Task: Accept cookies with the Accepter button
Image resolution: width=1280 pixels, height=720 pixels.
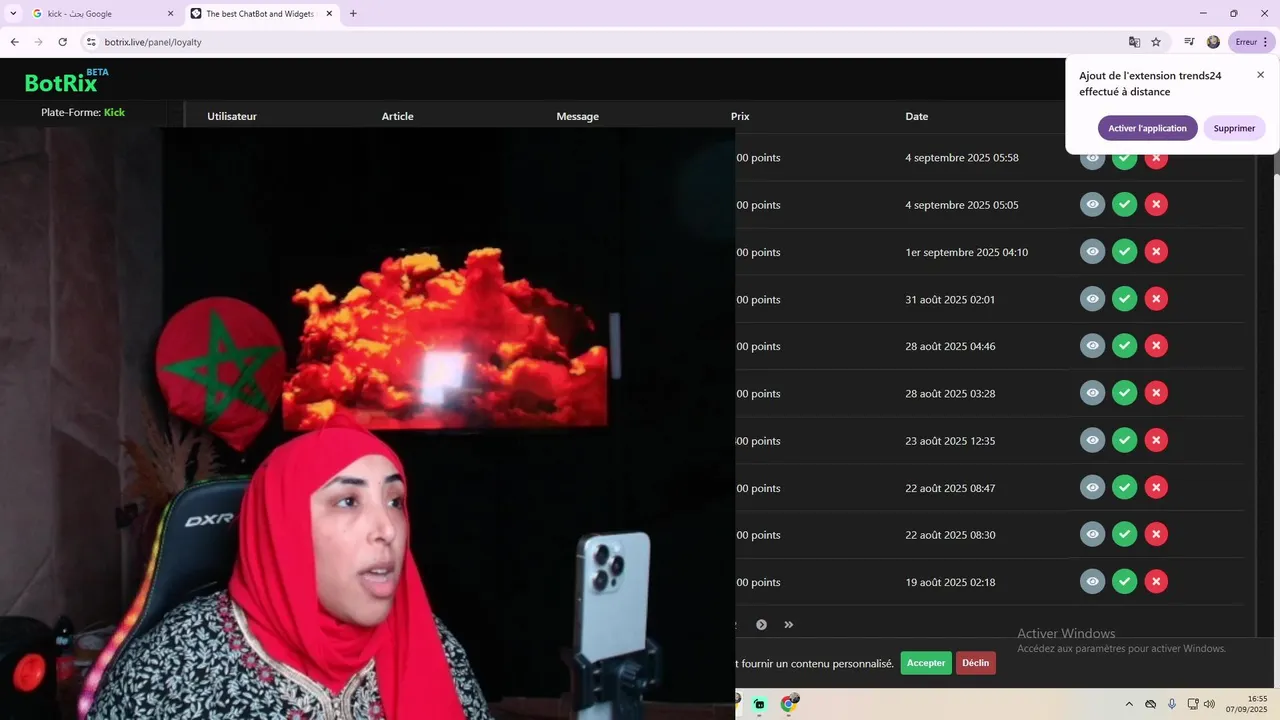Action: (x=926, y=663)
